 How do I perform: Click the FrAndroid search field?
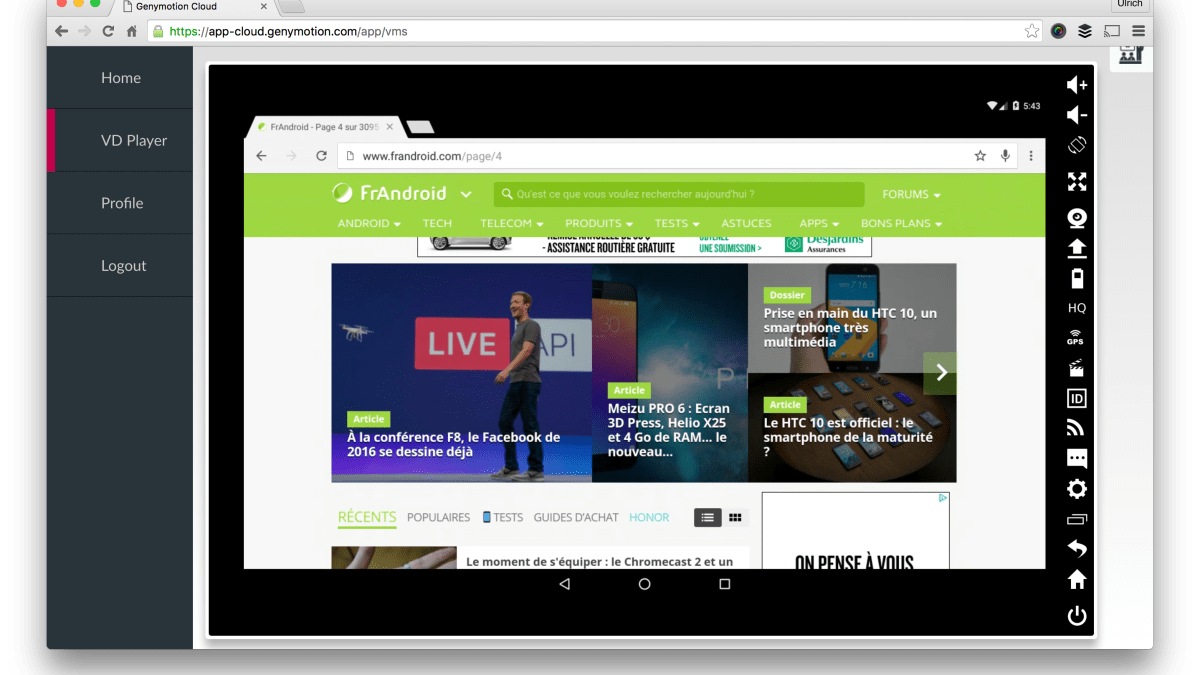click(x=680, y=194)
